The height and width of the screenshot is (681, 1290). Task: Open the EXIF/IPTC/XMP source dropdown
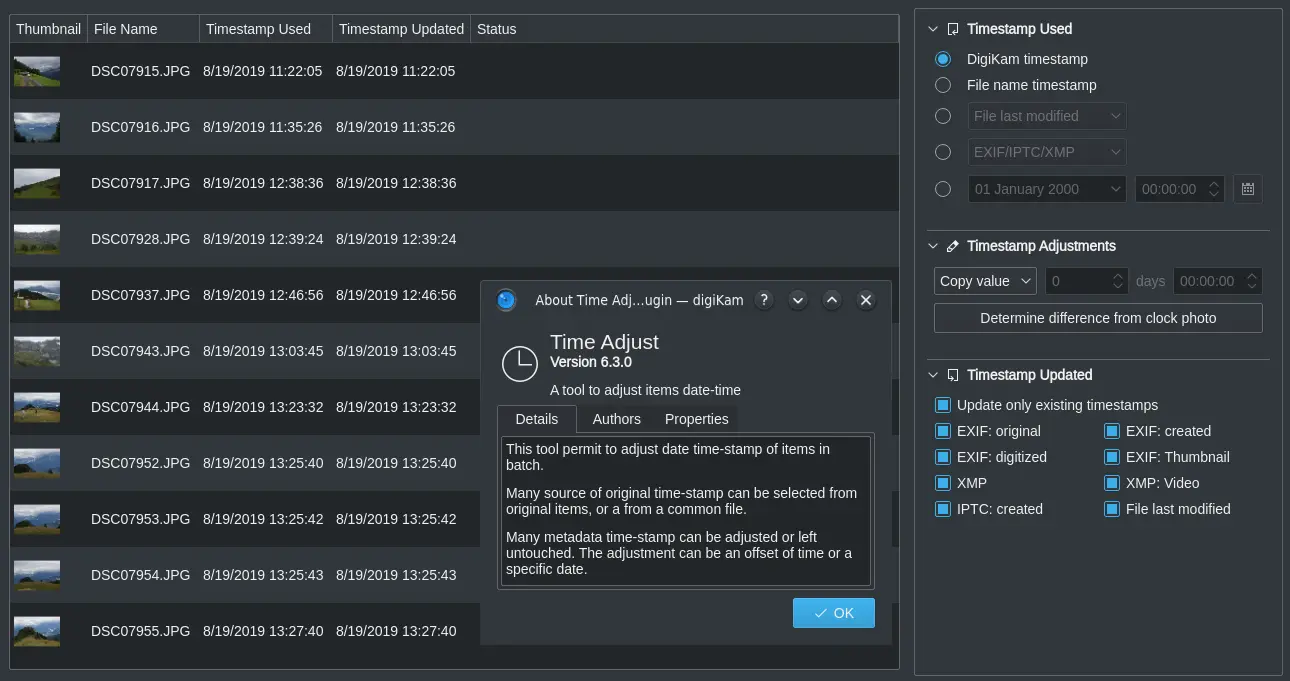(1047, 151)
